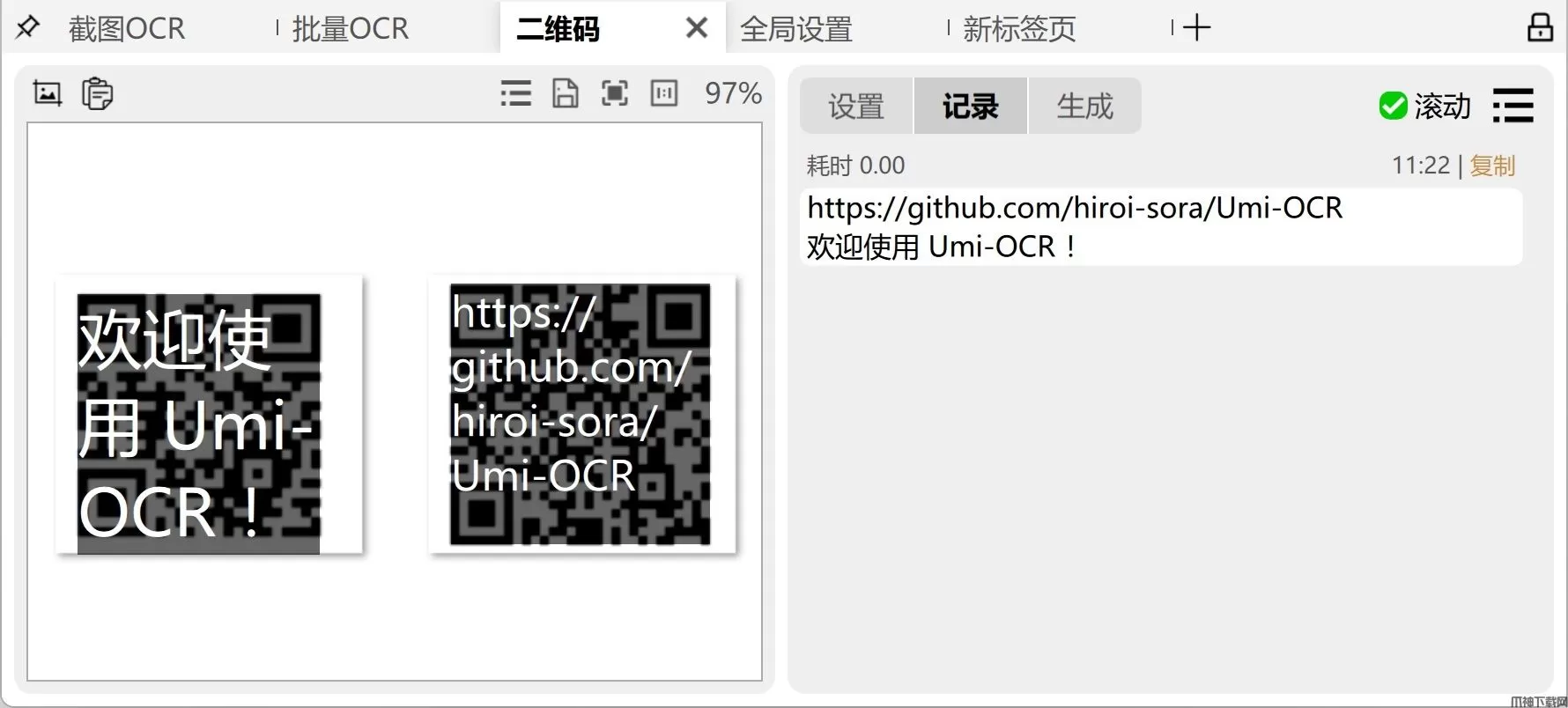The height and width of the screenshot is (708, 1568).
Task: Copy the result via 复制 link
Action: (x=1492, y=166)
